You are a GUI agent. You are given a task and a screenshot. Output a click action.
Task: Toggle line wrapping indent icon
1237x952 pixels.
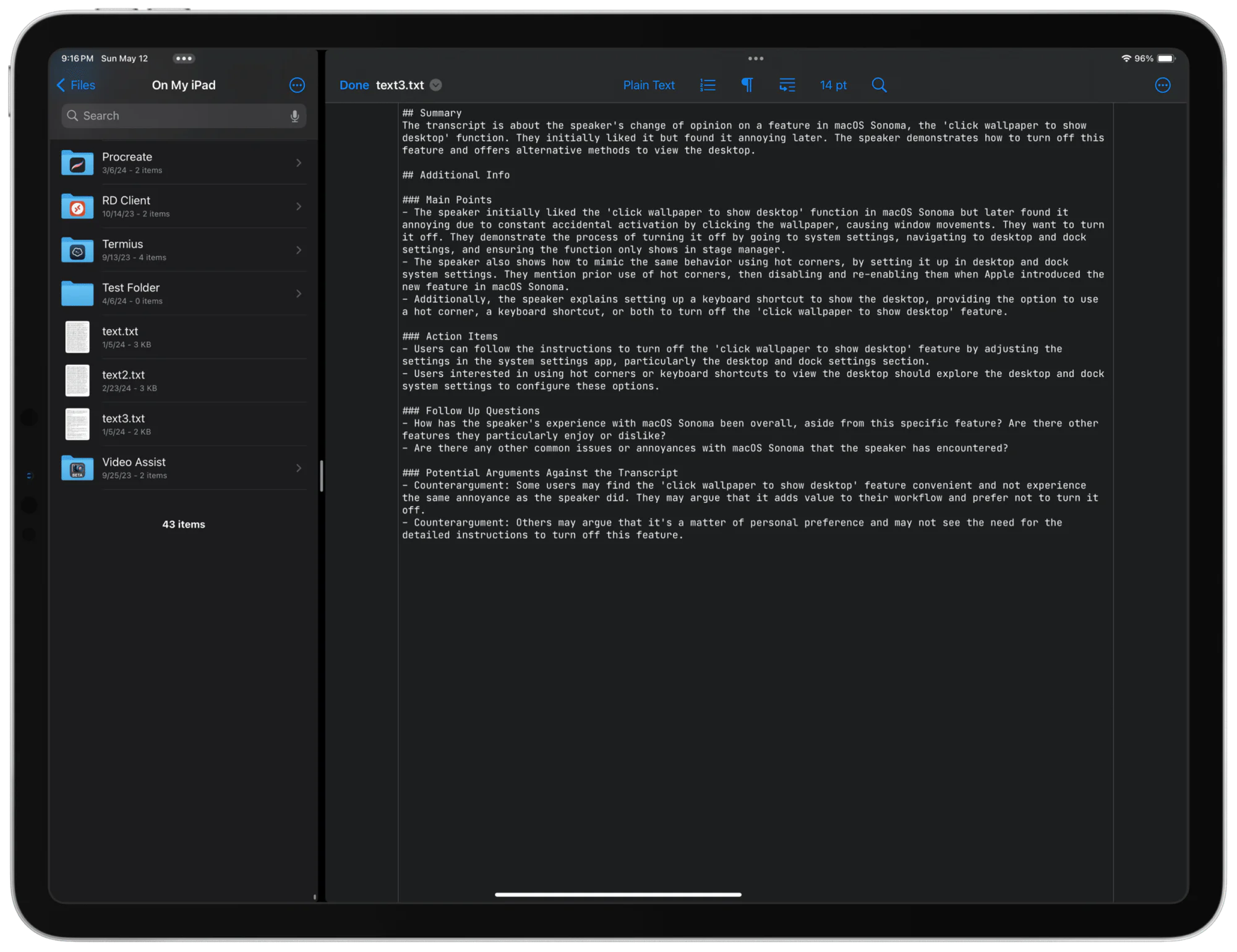(787, 85)
